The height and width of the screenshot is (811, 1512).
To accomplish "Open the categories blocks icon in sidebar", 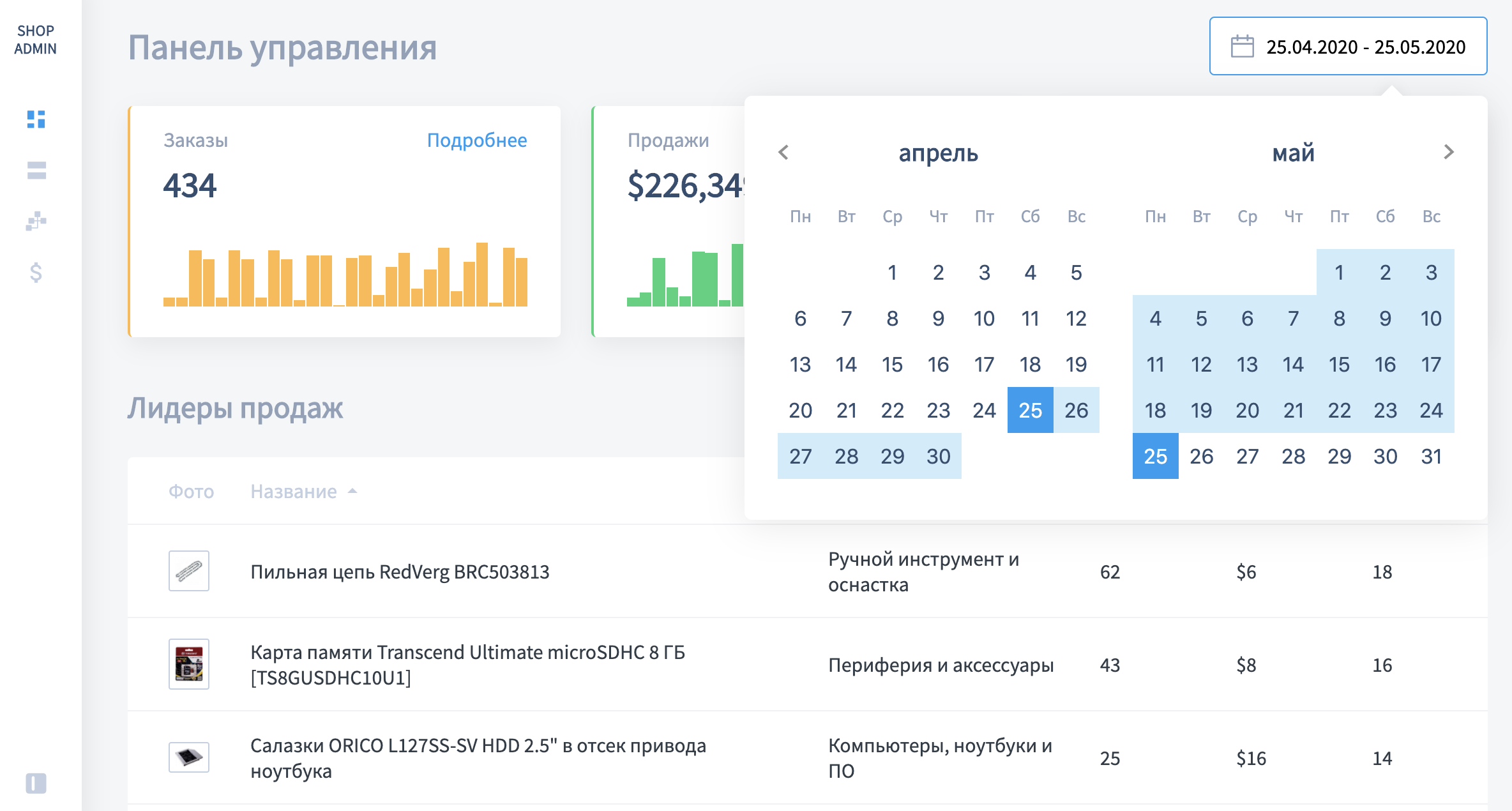I will pyautogui.click(x=36, y=222).
